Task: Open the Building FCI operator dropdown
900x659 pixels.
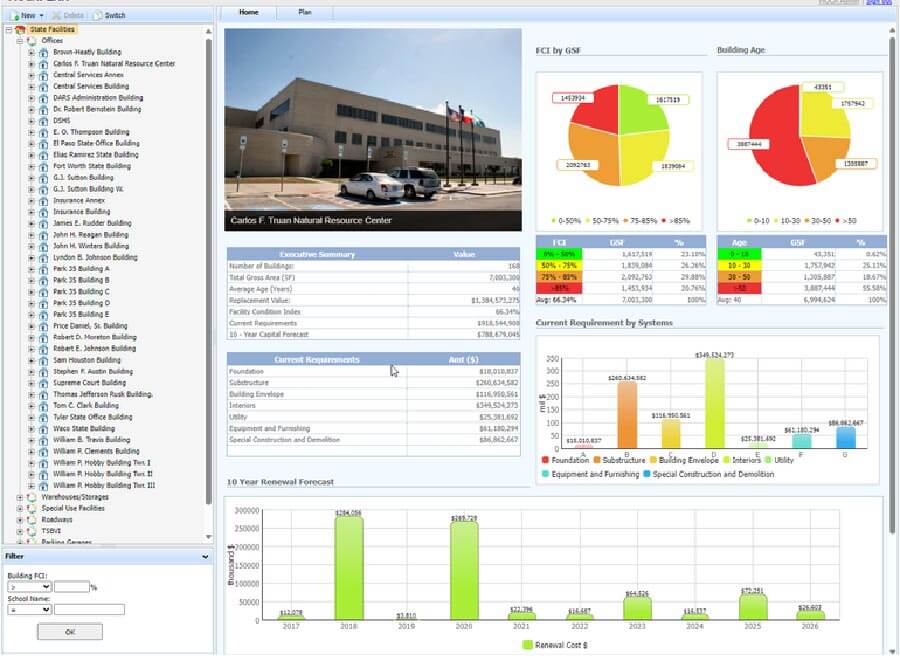Action: (29, 587)
